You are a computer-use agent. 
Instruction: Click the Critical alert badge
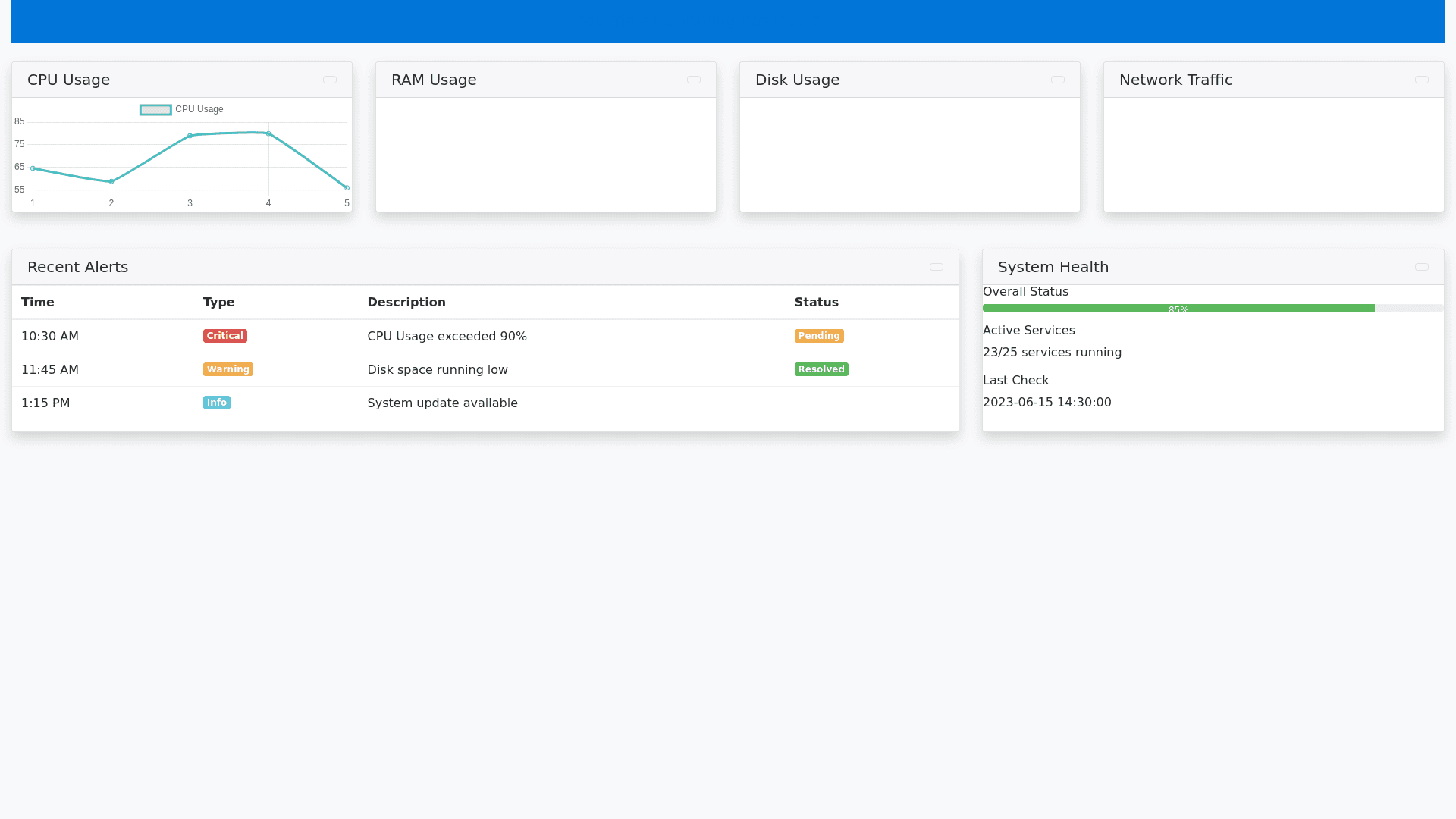click(224, 335)
